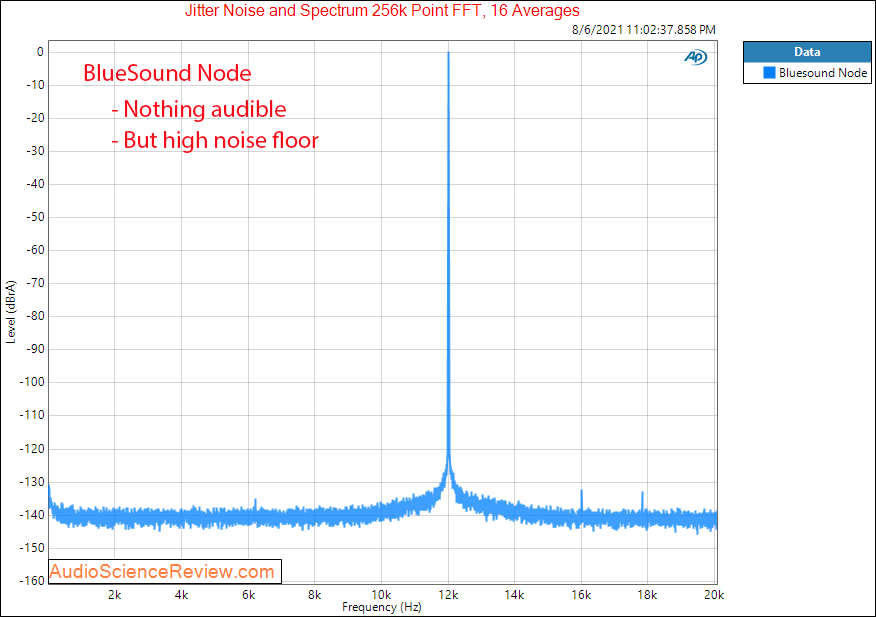Click the '-150' level axis tick
Screen dimensions: 876x617
point(32,548)
